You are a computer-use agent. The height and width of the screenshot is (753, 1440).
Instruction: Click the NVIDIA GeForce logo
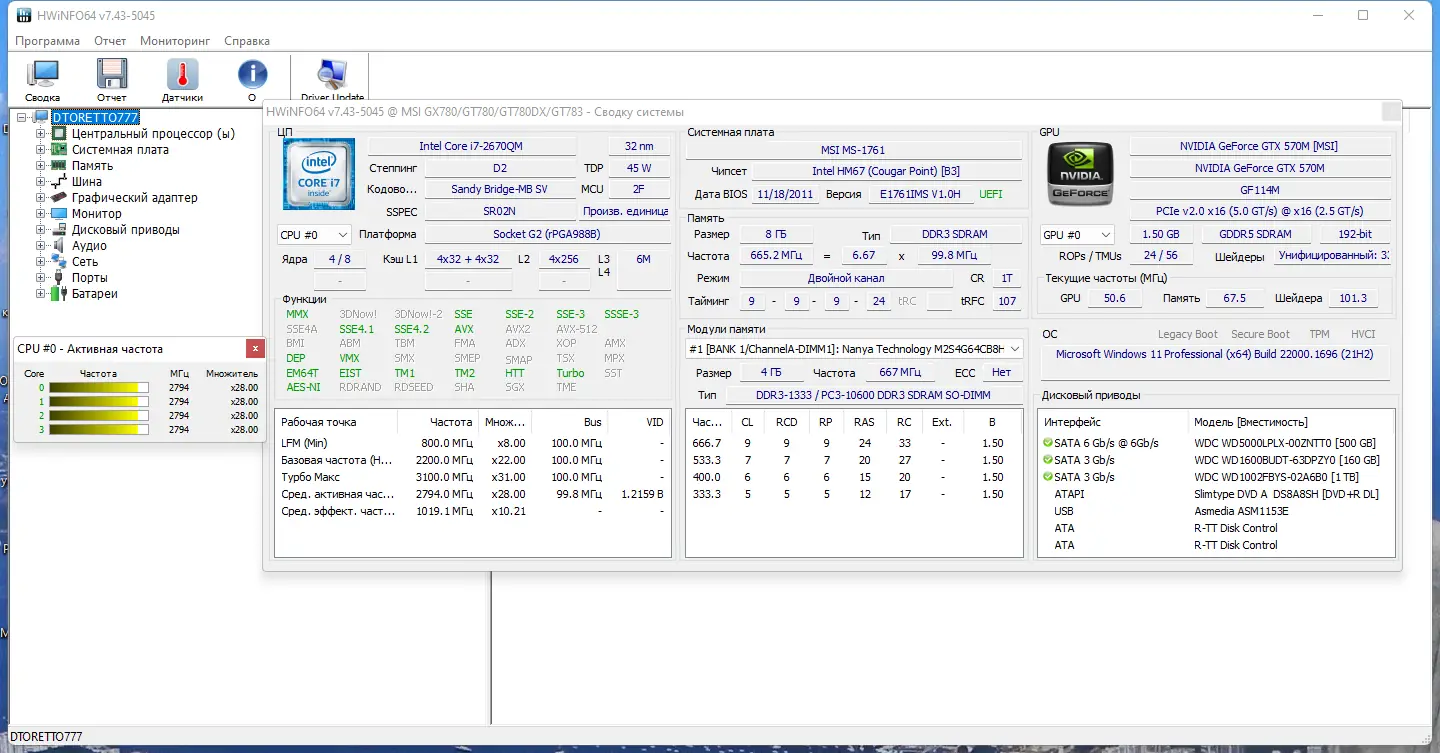[x=1080, y=174]
